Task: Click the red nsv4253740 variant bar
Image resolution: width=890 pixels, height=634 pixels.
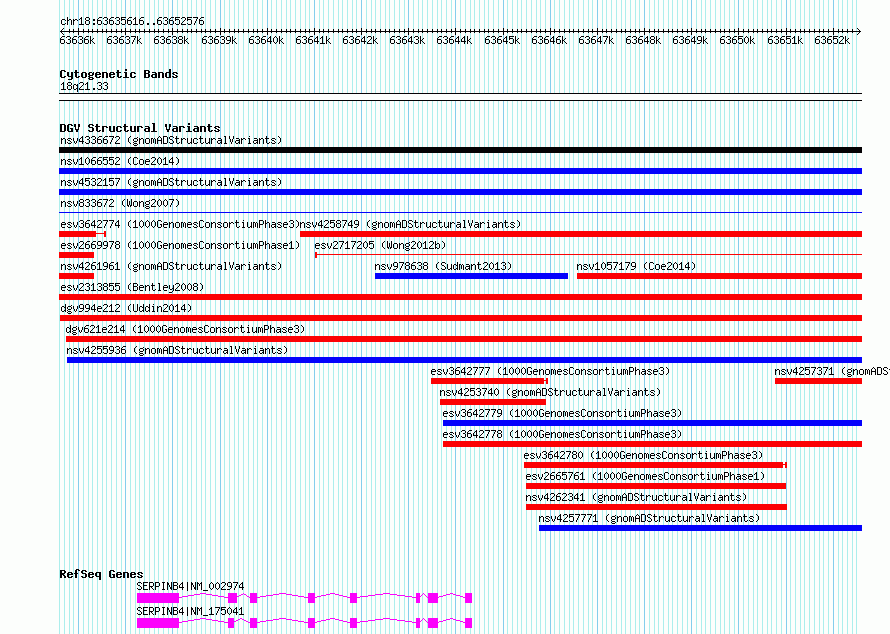Action: click(x=493, y=402)
